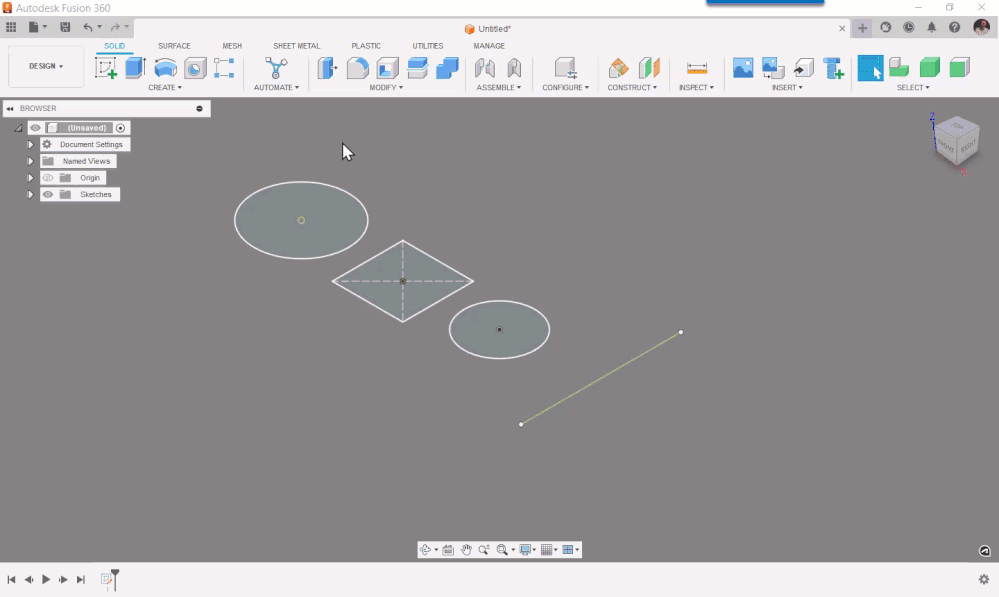Select the Create Sketch tool
The height and width of the screenshot is (597, 999).
pos(106,68)
